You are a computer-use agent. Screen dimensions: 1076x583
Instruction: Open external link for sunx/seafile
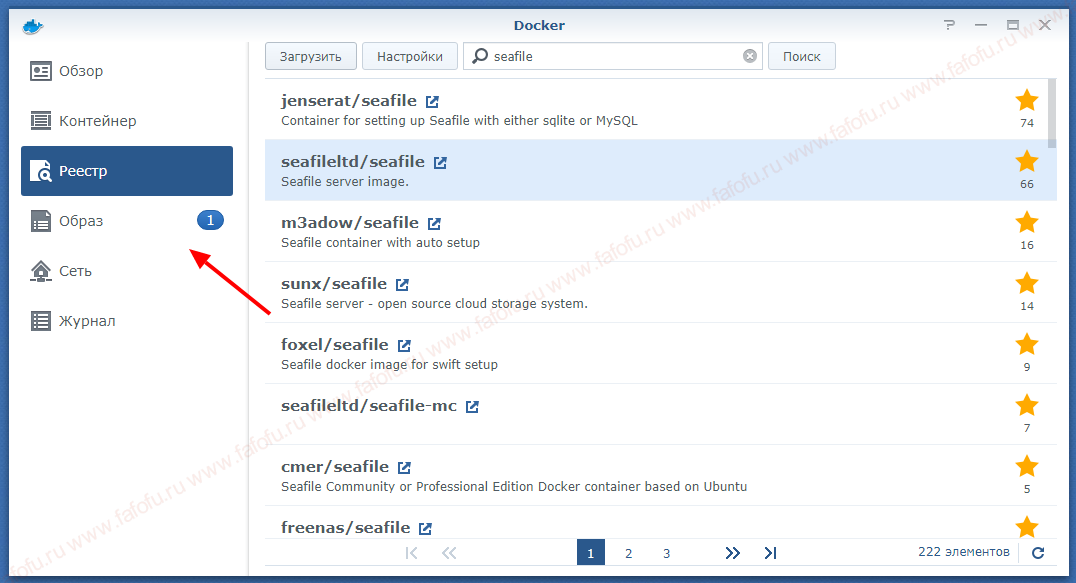click(x=403, y=285)
